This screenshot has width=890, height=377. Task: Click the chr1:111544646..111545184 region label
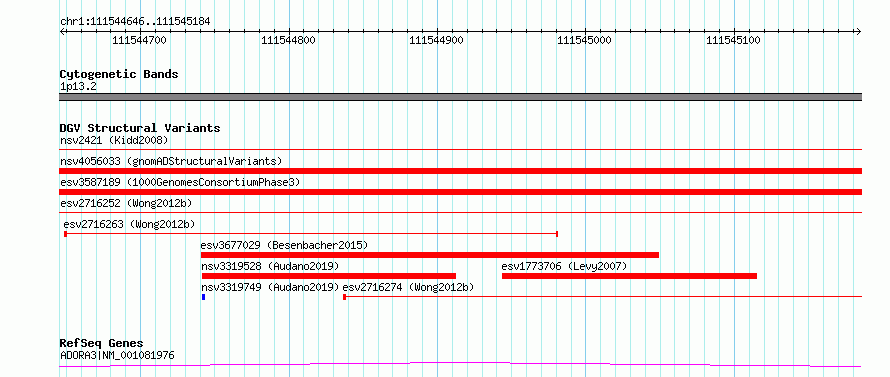pyautogui.click(x=135, y=22)
